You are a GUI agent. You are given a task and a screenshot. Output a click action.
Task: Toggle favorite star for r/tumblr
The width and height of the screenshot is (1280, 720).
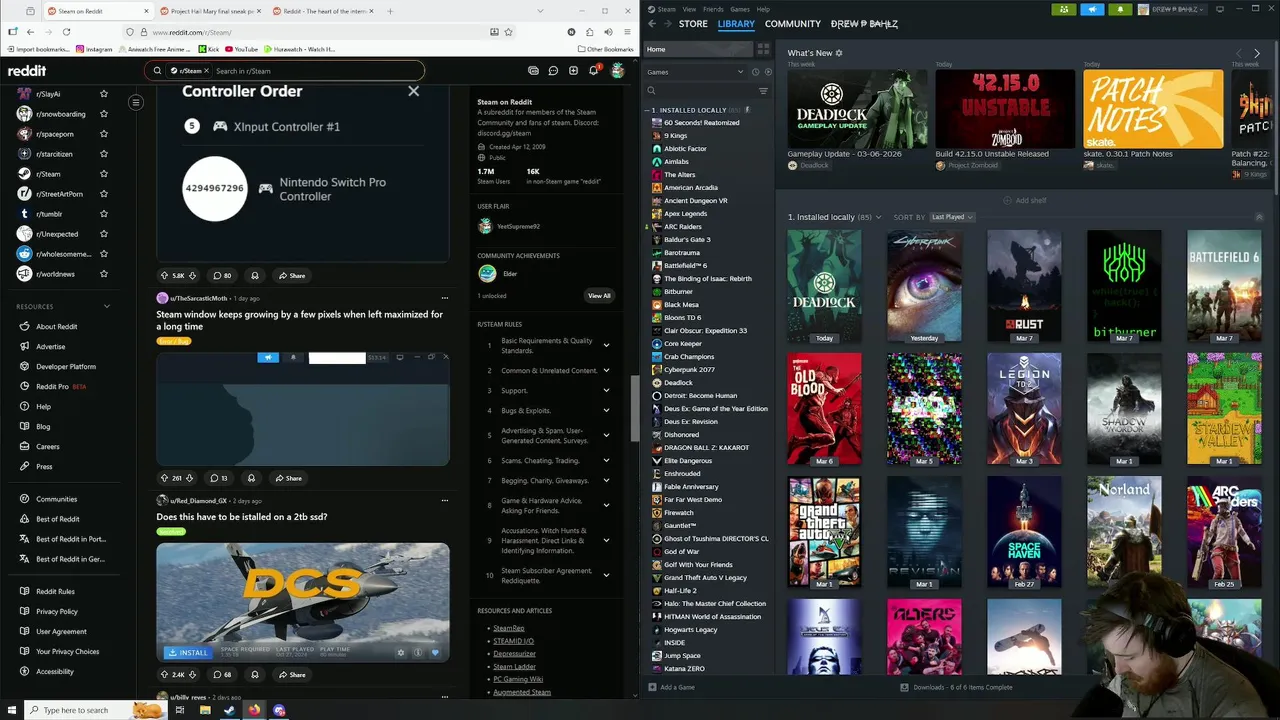[104, 214]
